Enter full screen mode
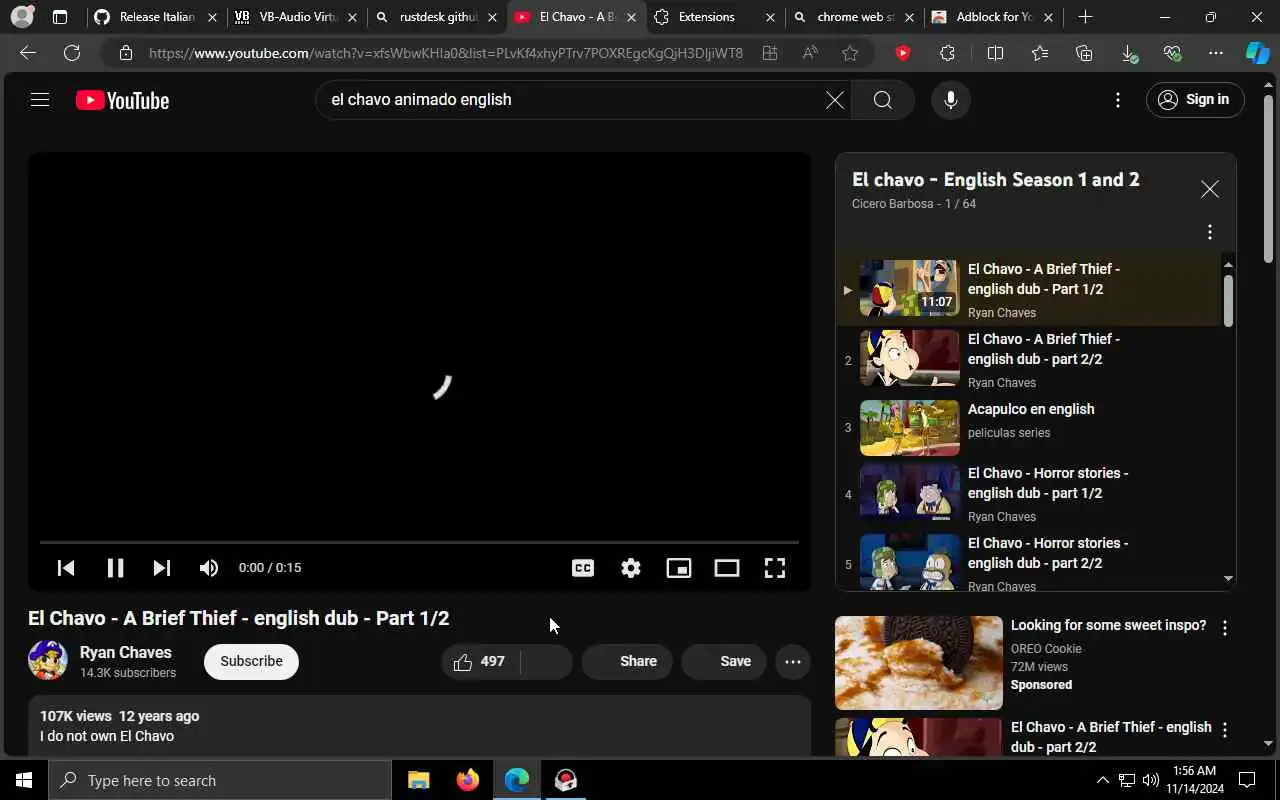Screen dimensions: 1280x800 (x=775, y=568)
